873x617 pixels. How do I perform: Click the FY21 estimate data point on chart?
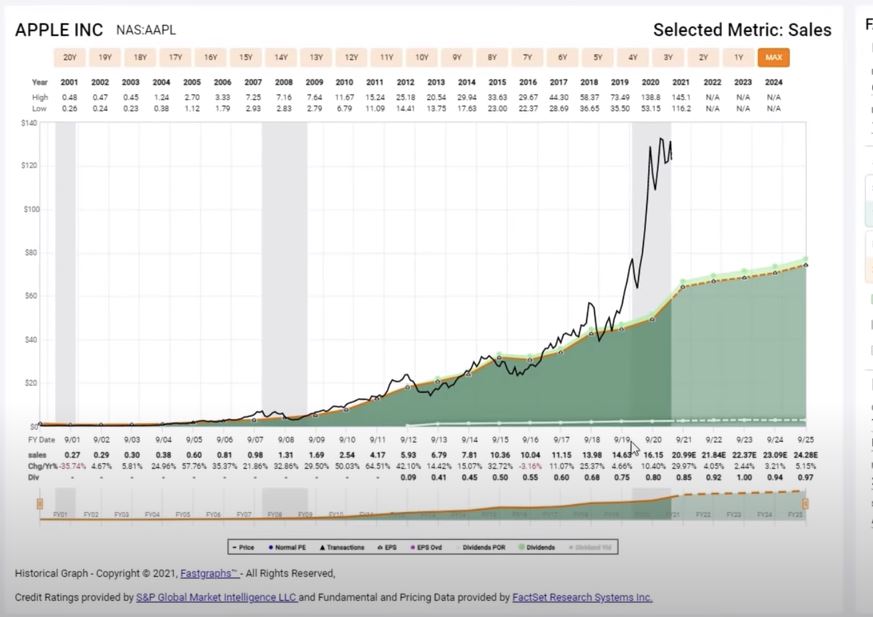[683, 287]
